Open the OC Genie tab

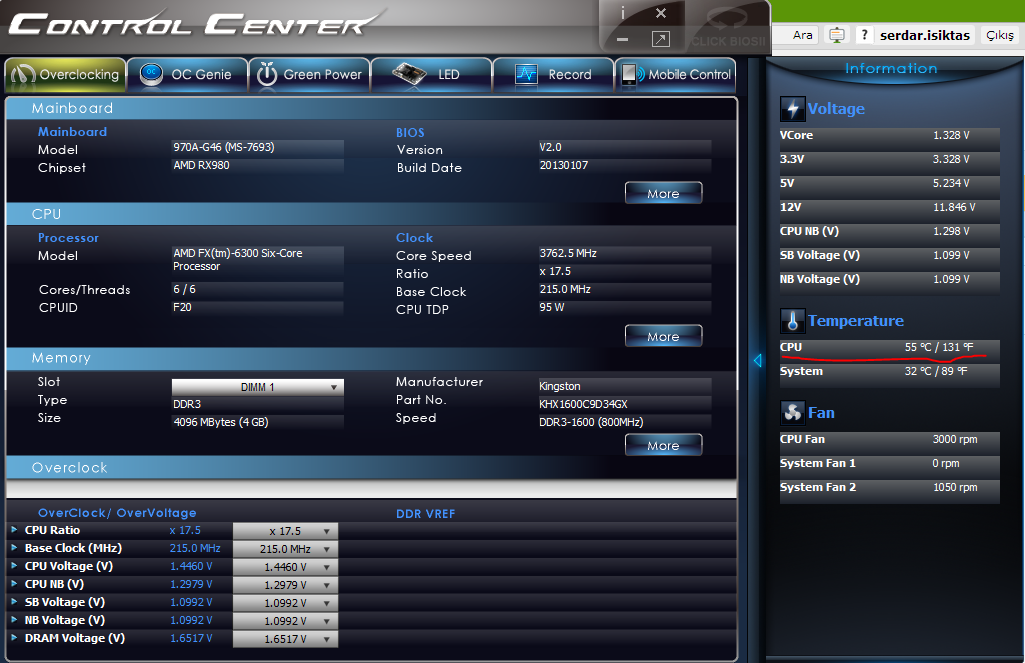[188, 75]
